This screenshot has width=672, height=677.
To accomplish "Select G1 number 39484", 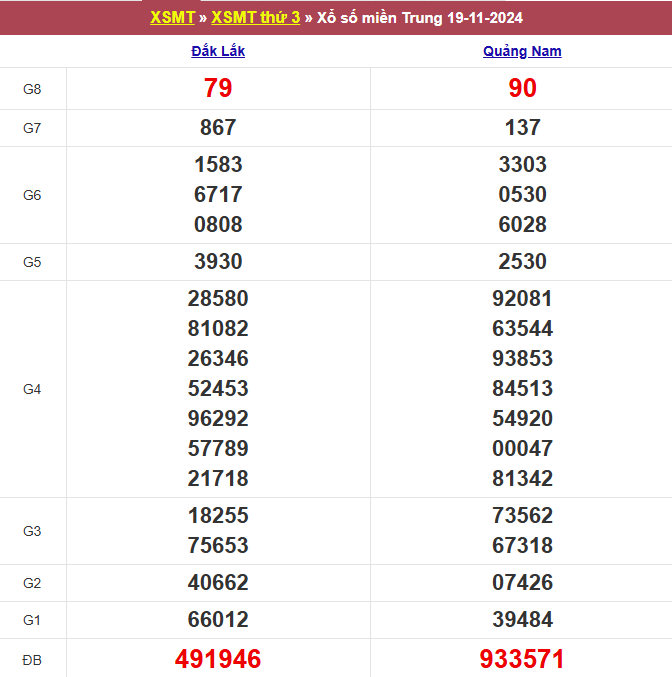I will 522,620.
